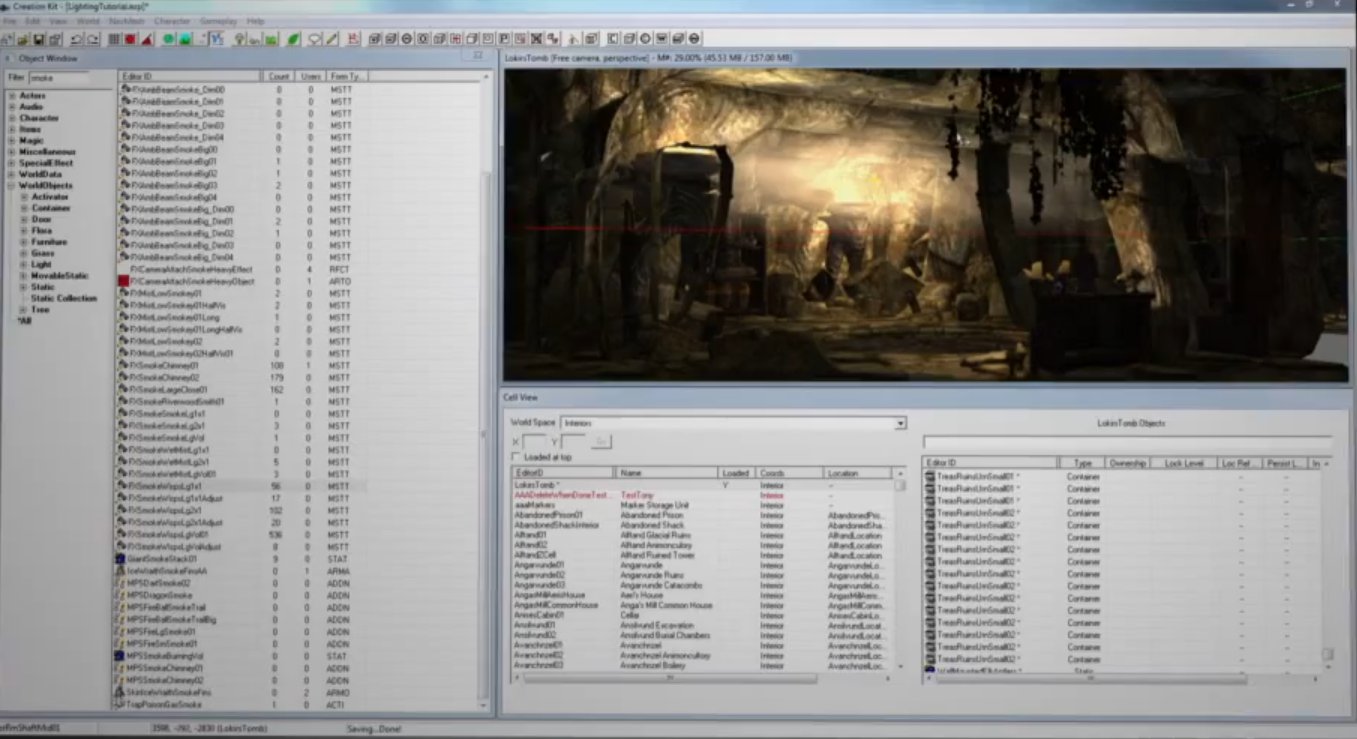The height and width of the screenshot is (739, 1357).
Task: Click the Redo arrow toolbar icon
Action: click(92, 39)
